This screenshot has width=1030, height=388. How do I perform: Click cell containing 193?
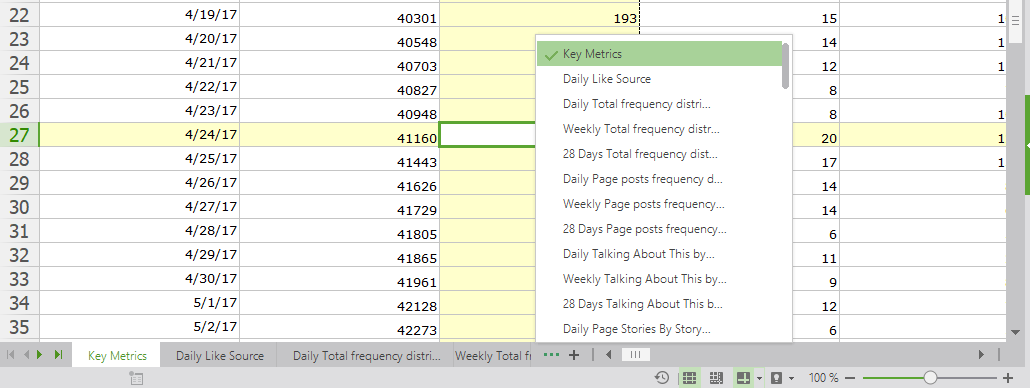pos(539,15)
